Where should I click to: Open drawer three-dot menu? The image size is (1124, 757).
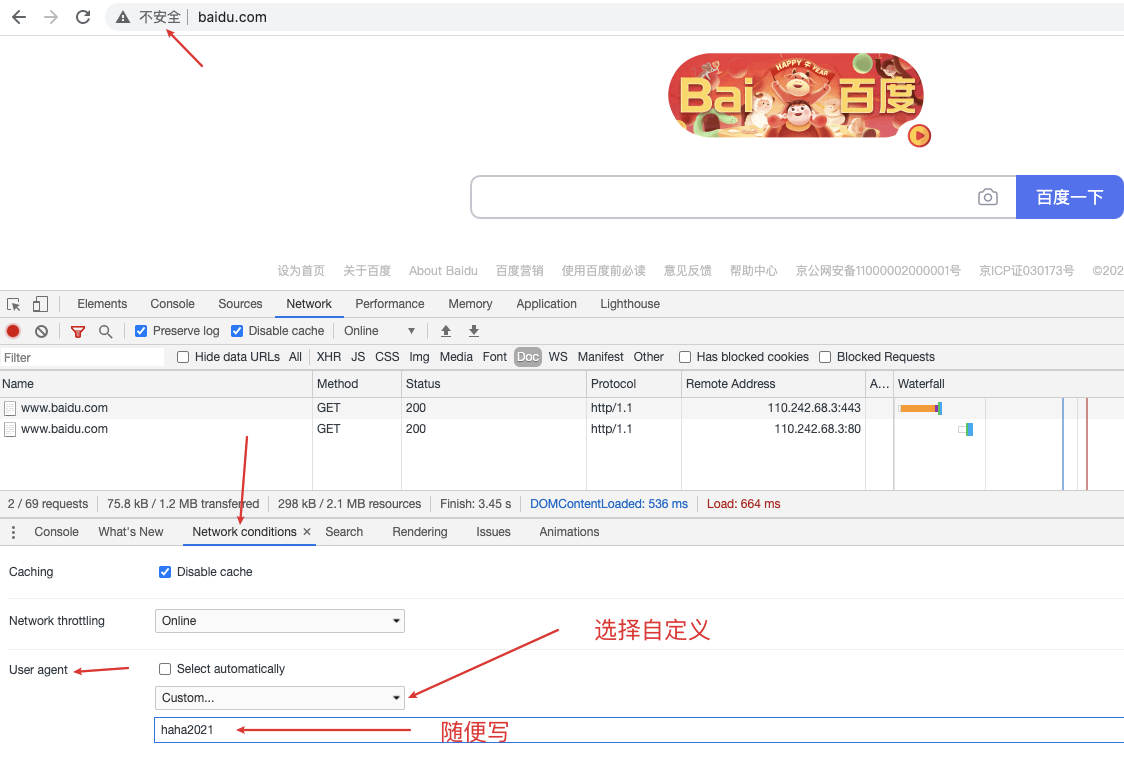[x=13, y=532]
